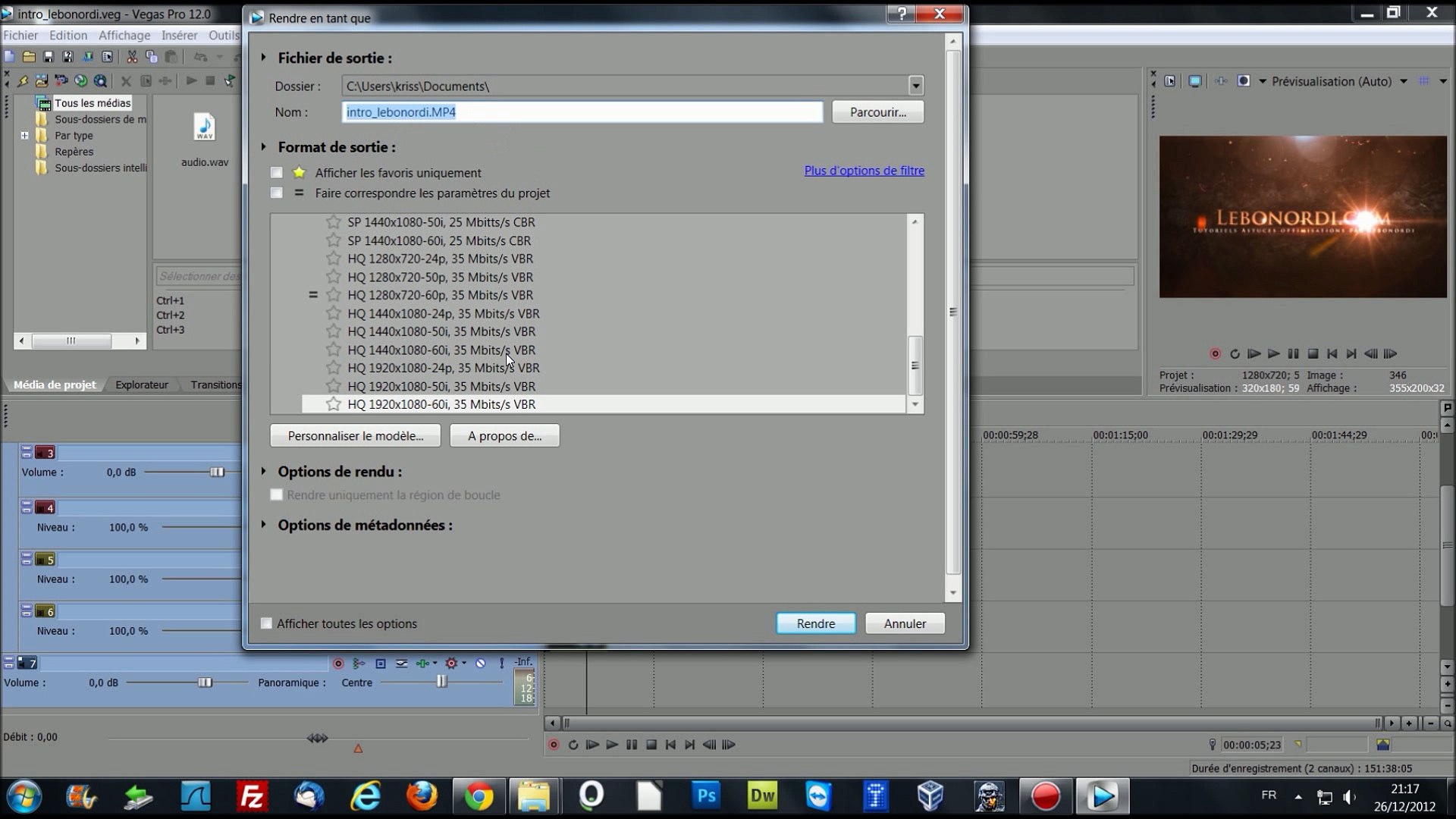Click the record button in the preview transport
Image resolution: width=1456 pixels, height=819 pixels.
click(1215, 354)
